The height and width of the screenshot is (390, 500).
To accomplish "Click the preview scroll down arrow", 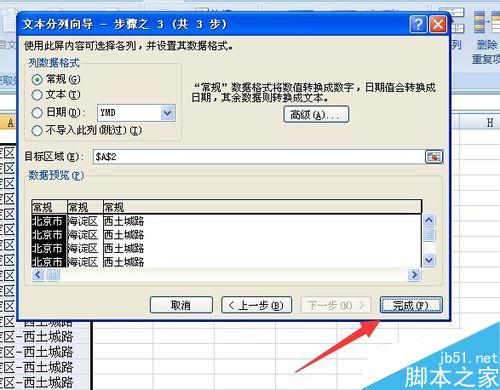I will pyautogui.click(x=429, y=260).
